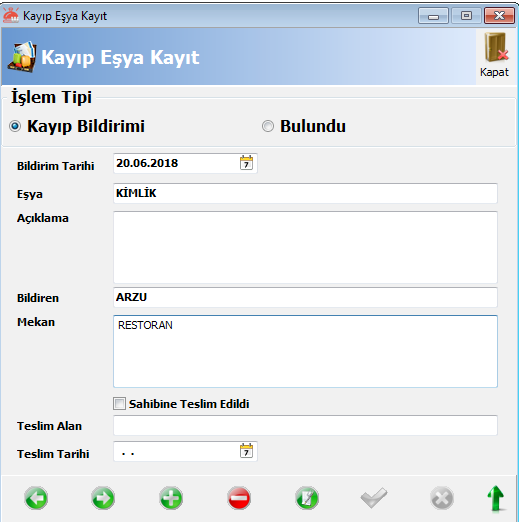Screen dimensions: 519x522
Task: Select Bulundu radio button
Action: click(268, 126)
